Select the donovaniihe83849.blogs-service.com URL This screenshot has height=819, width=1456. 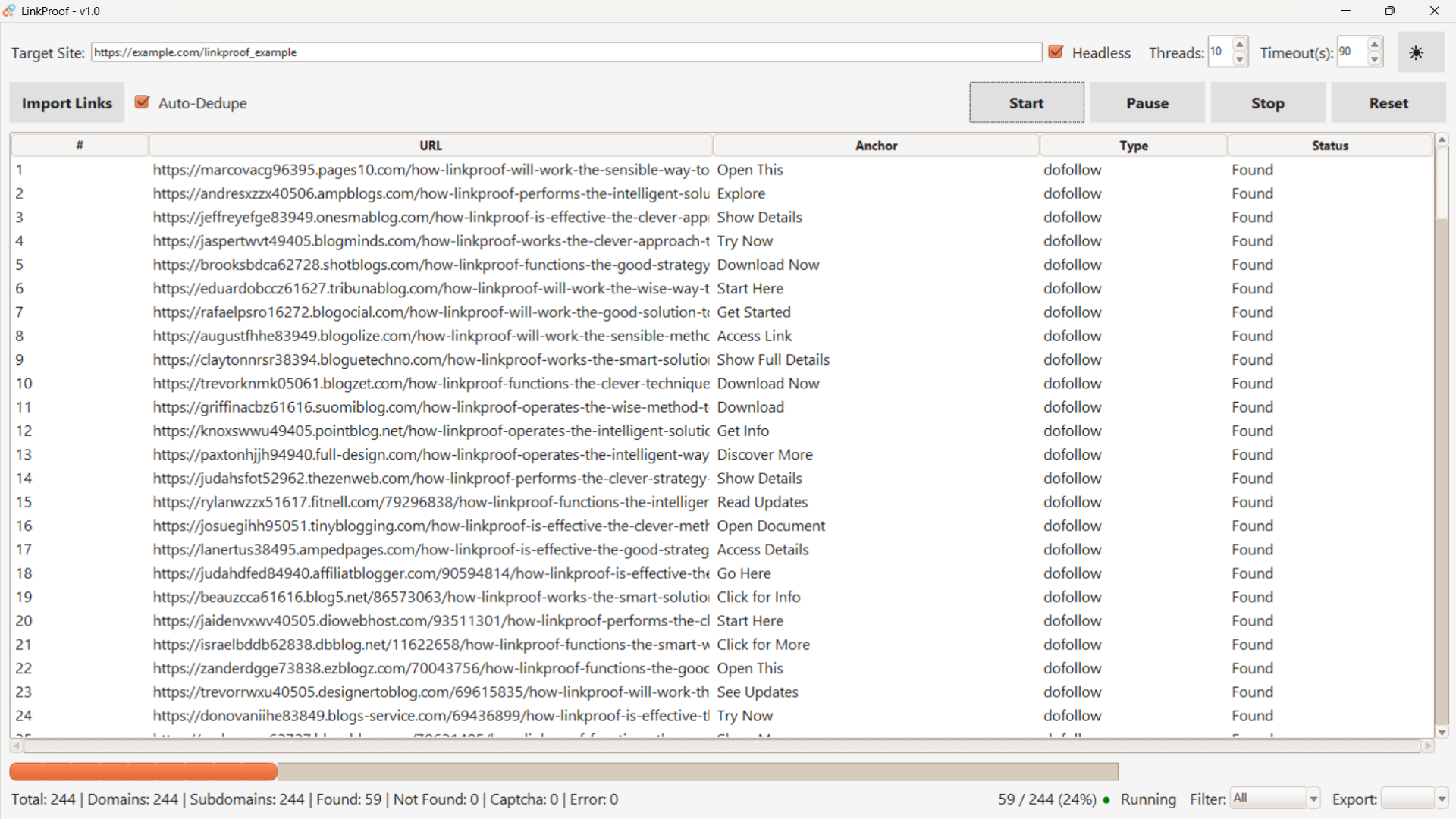(431, 716)
